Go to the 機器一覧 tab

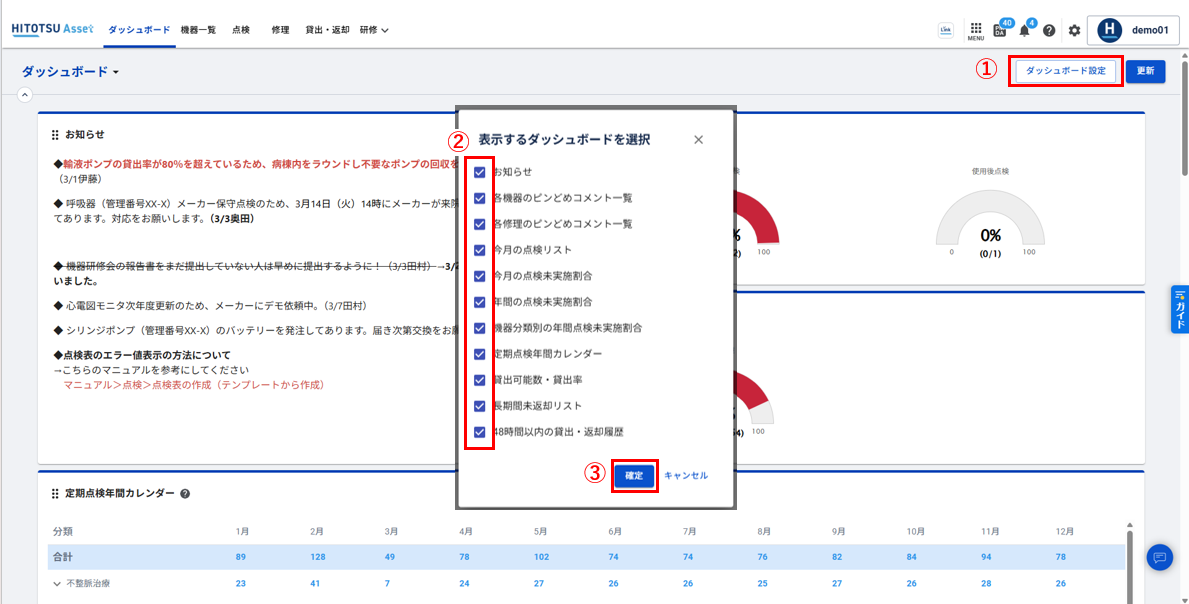pyautogui.click(x=198, y=30)
